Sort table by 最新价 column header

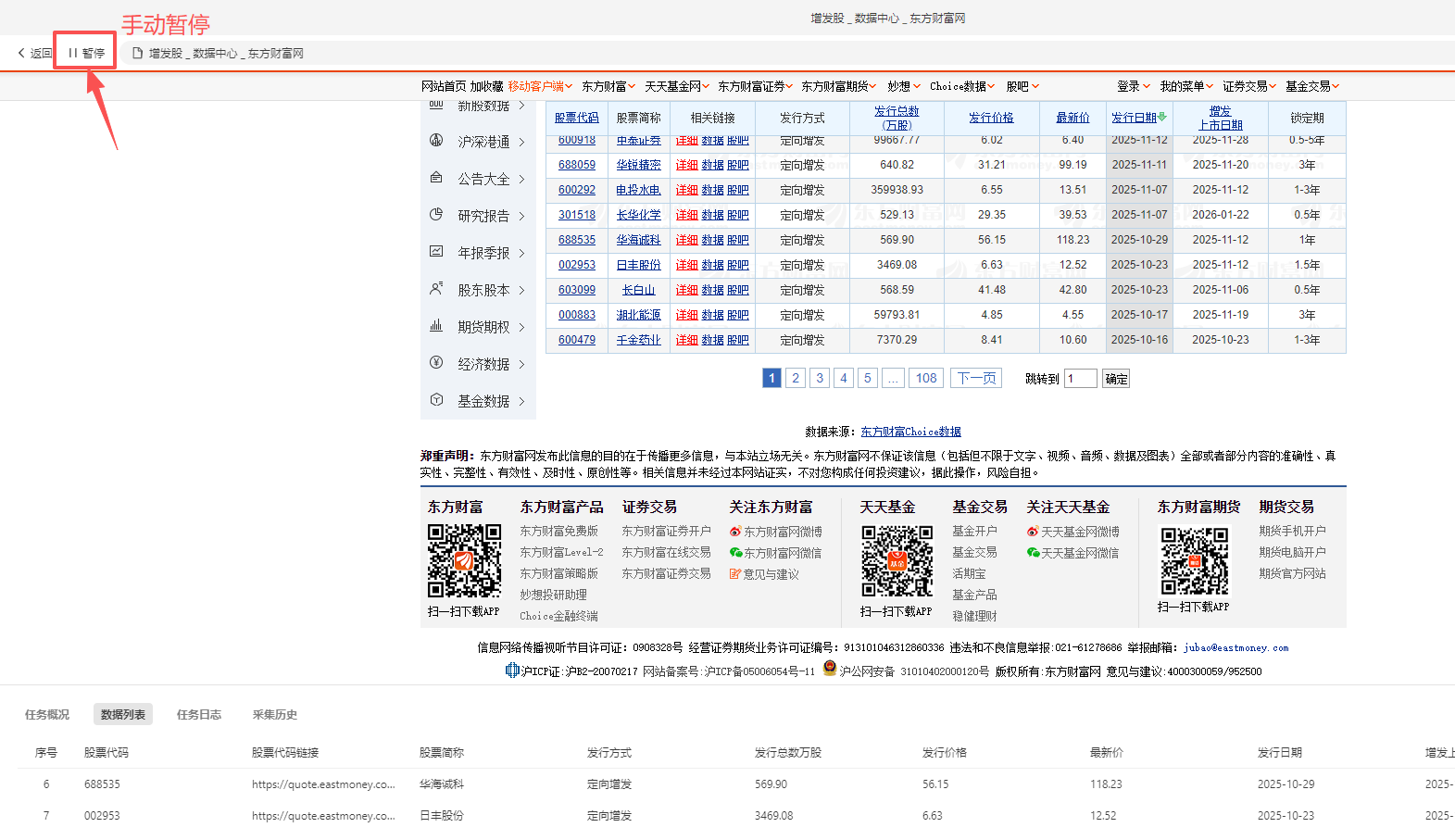(1072, 118)
